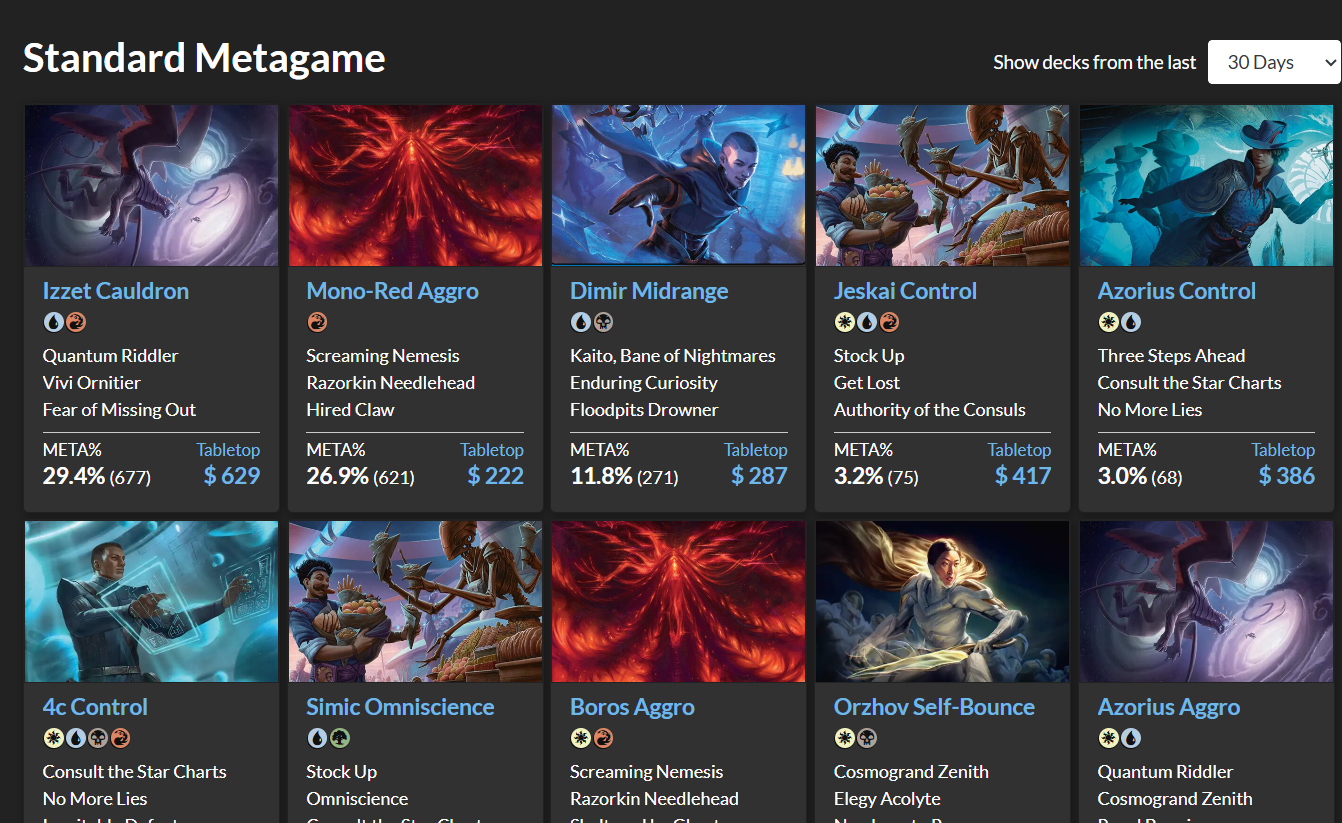Click the white mana icon under 4c Control
Screen dimensions: 1342x823
52,738
